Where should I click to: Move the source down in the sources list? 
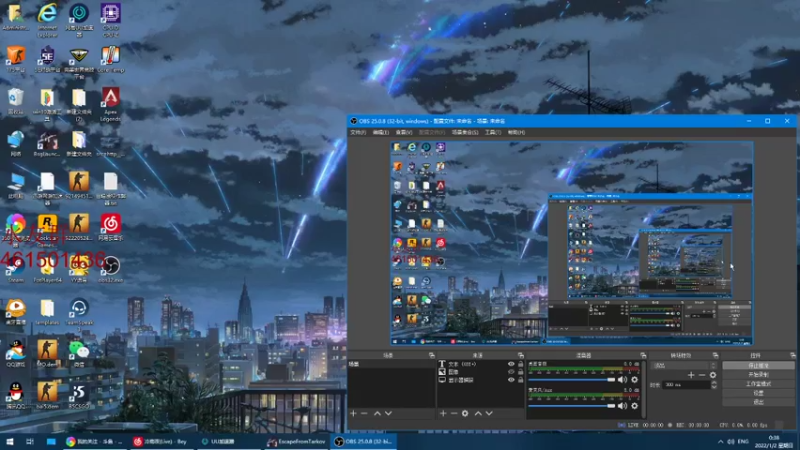click(x=489, y=413)
